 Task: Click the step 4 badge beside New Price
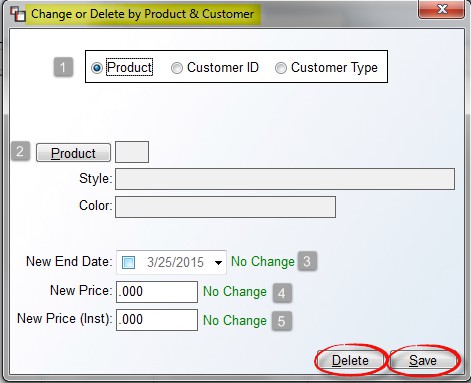(x=282, y=293)
